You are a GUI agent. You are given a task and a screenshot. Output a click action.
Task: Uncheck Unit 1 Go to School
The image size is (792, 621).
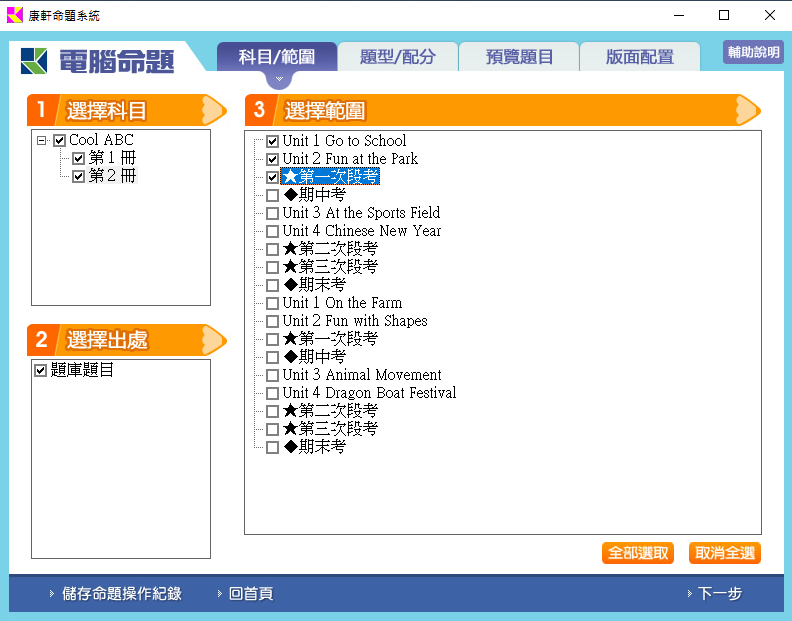coord(272,141)
